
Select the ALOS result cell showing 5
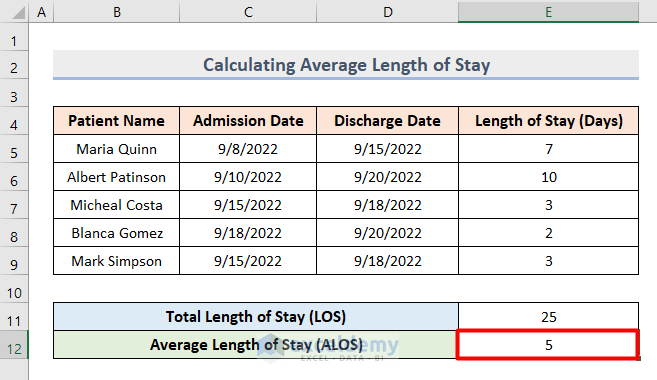pos(548,344)
